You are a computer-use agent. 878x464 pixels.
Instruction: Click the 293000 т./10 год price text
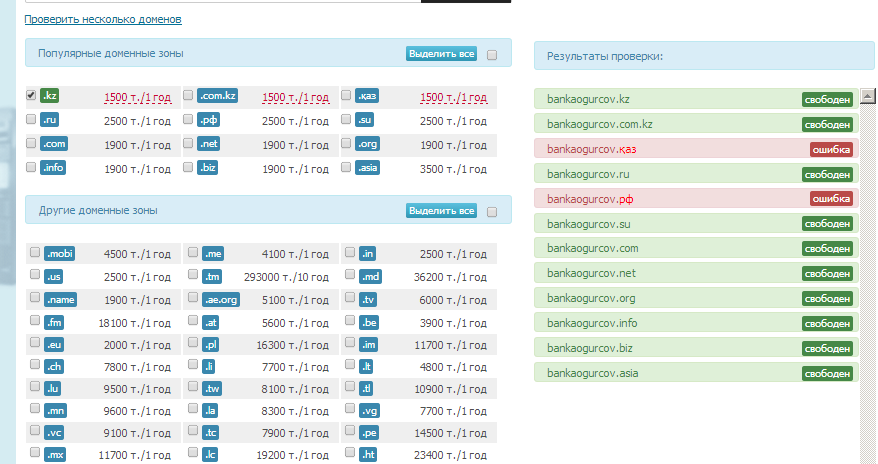(x=286, y=277)
